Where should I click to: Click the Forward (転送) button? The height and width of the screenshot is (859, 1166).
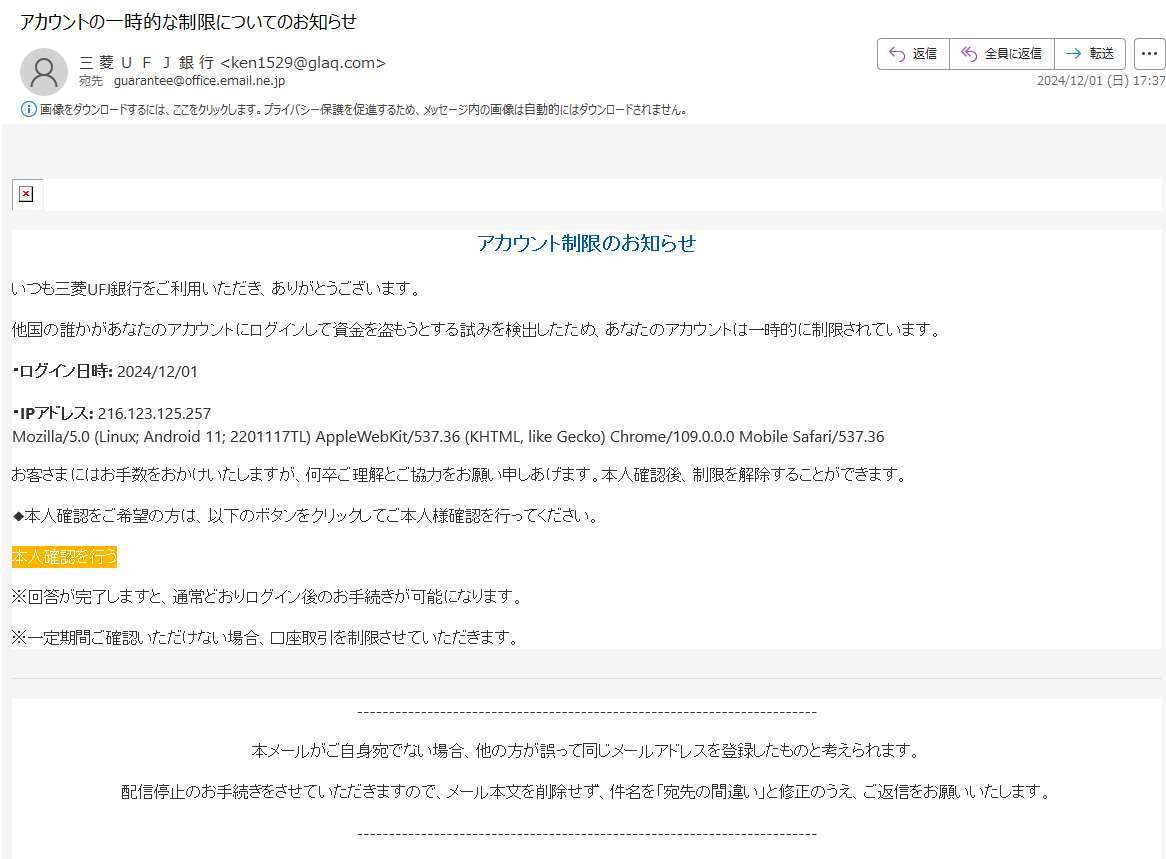[x=1089, y=54]
